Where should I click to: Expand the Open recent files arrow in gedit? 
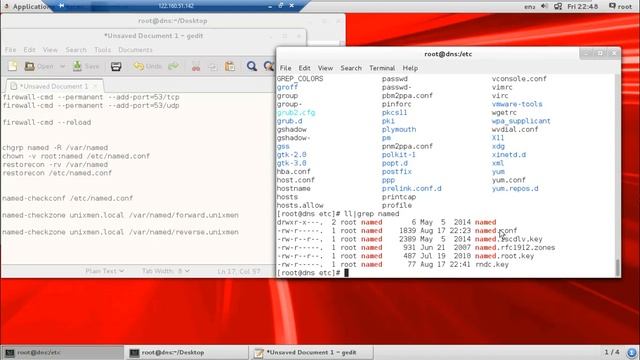[62, 66]
